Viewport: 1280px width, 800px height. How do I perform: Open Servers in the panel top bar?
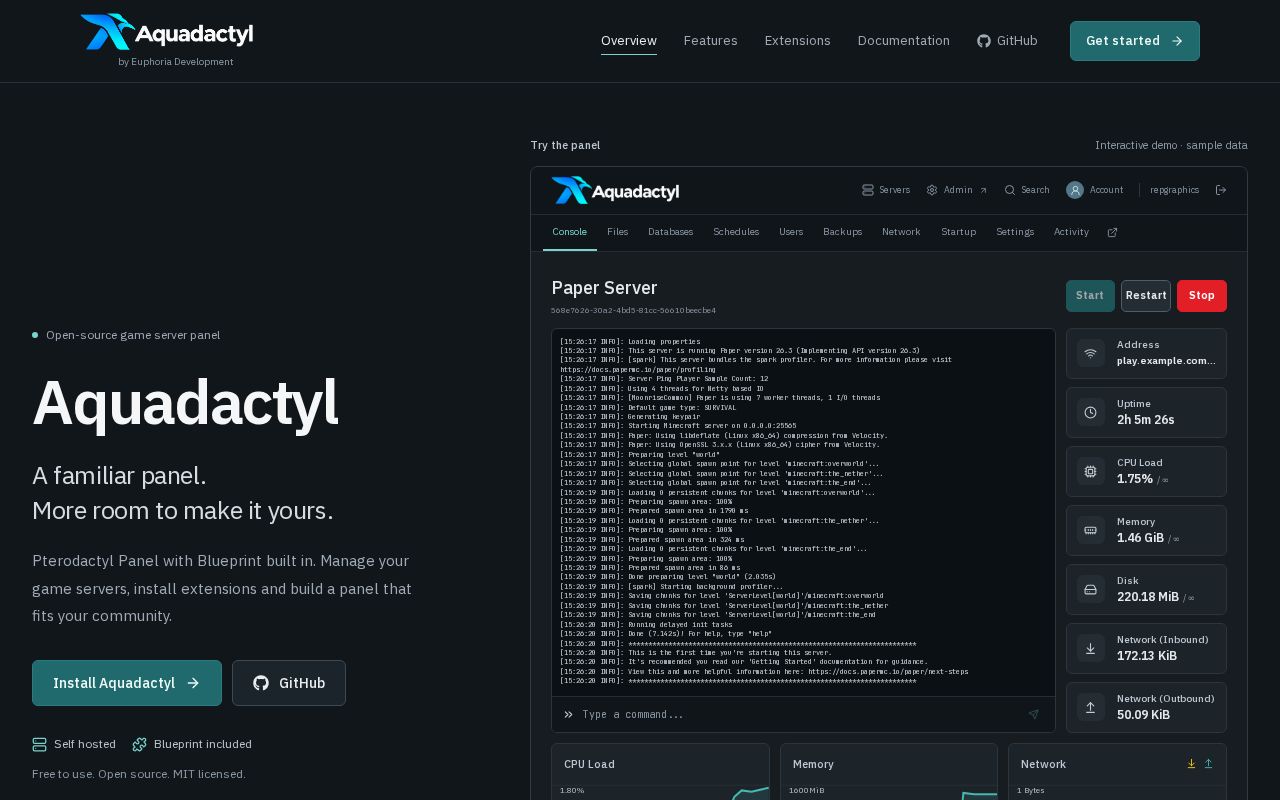point(886,190)
